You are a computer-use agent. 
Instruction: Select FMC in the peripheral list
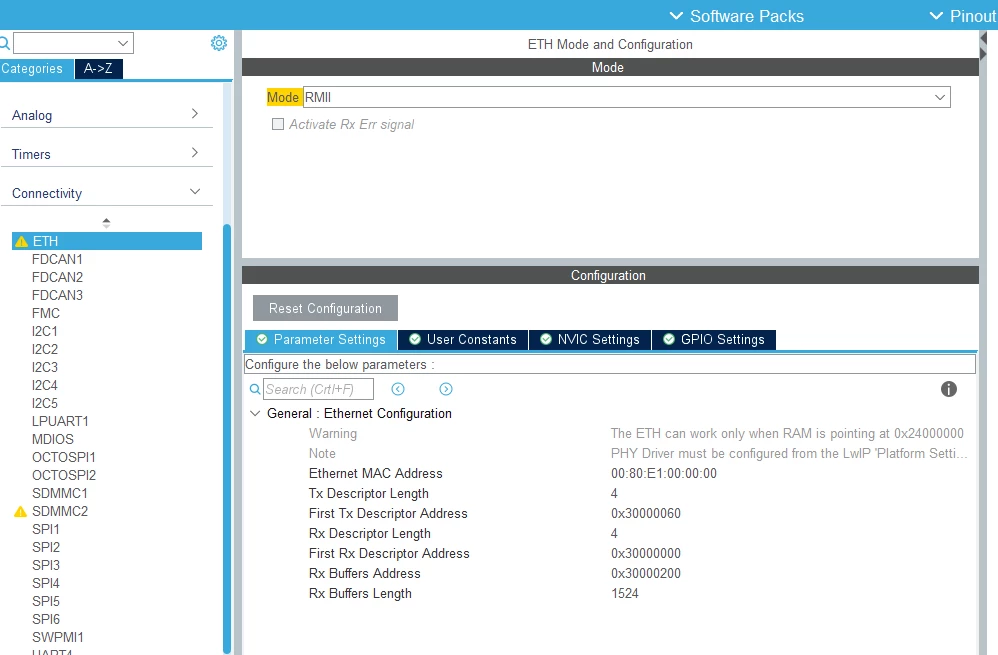[46, 313]
